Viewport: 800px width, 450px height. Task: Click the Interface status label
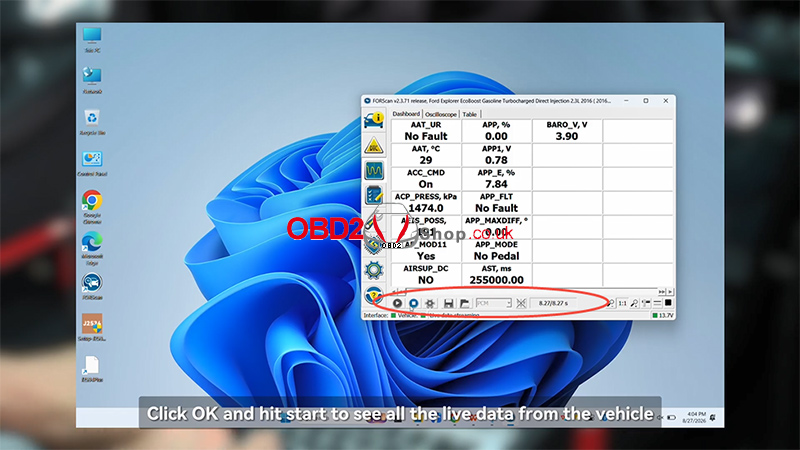[x=376, y=315]
